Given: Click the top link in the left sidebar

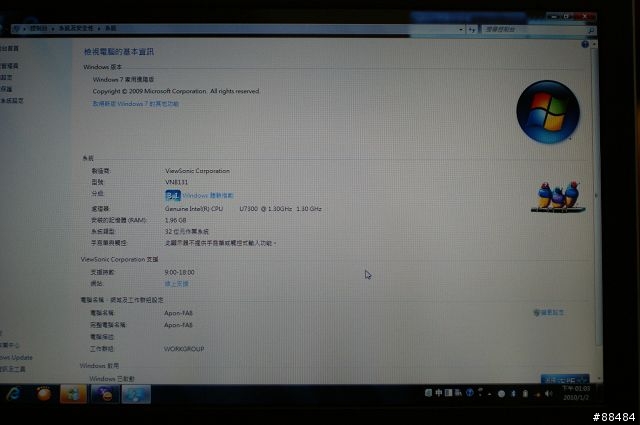Looking at the screenshot, I should pos(9,48).
